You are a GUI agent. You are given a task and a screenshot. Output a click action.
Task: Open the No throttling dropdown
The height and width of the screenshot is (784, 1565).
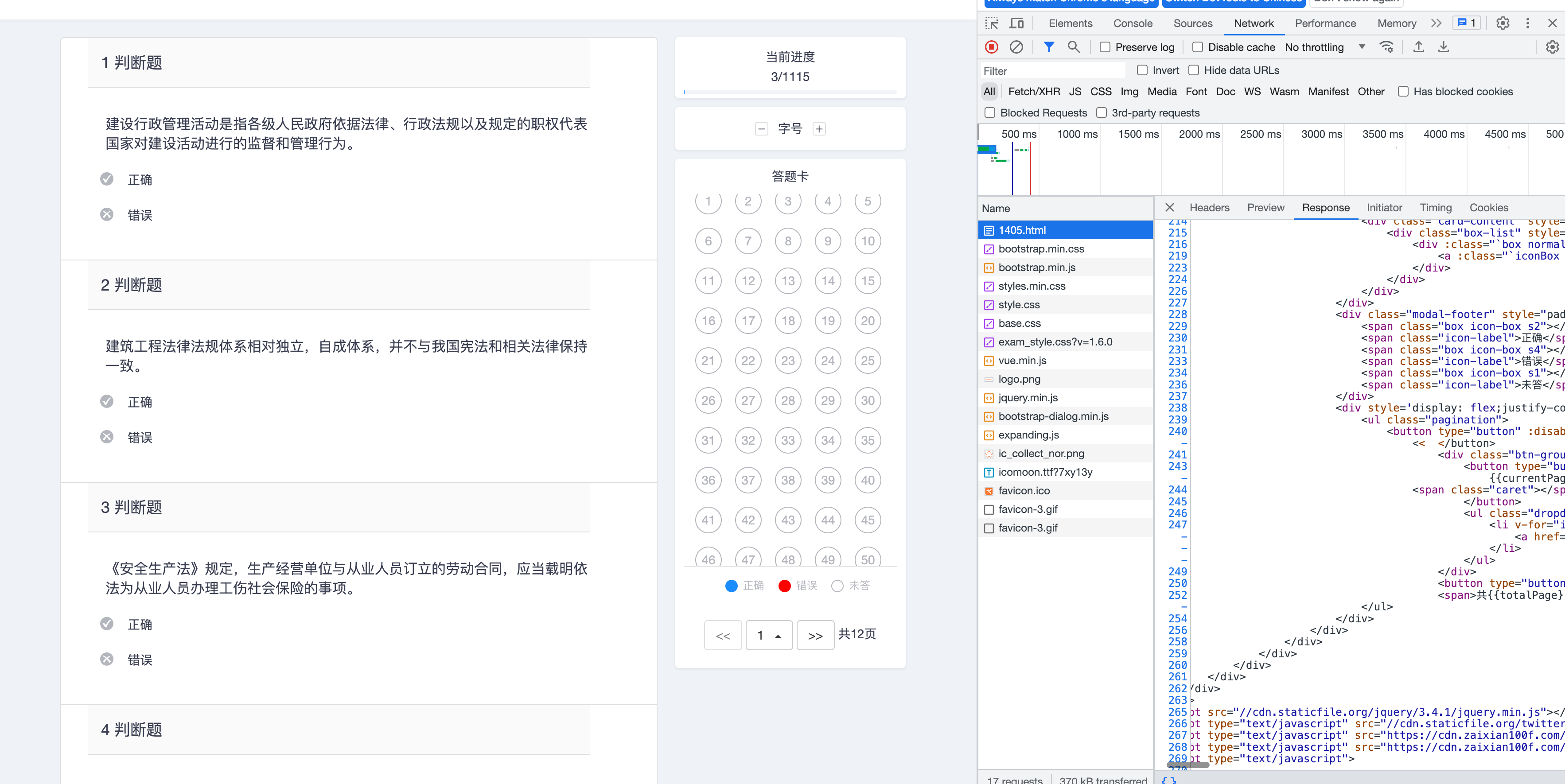(x=1325, y=47)
